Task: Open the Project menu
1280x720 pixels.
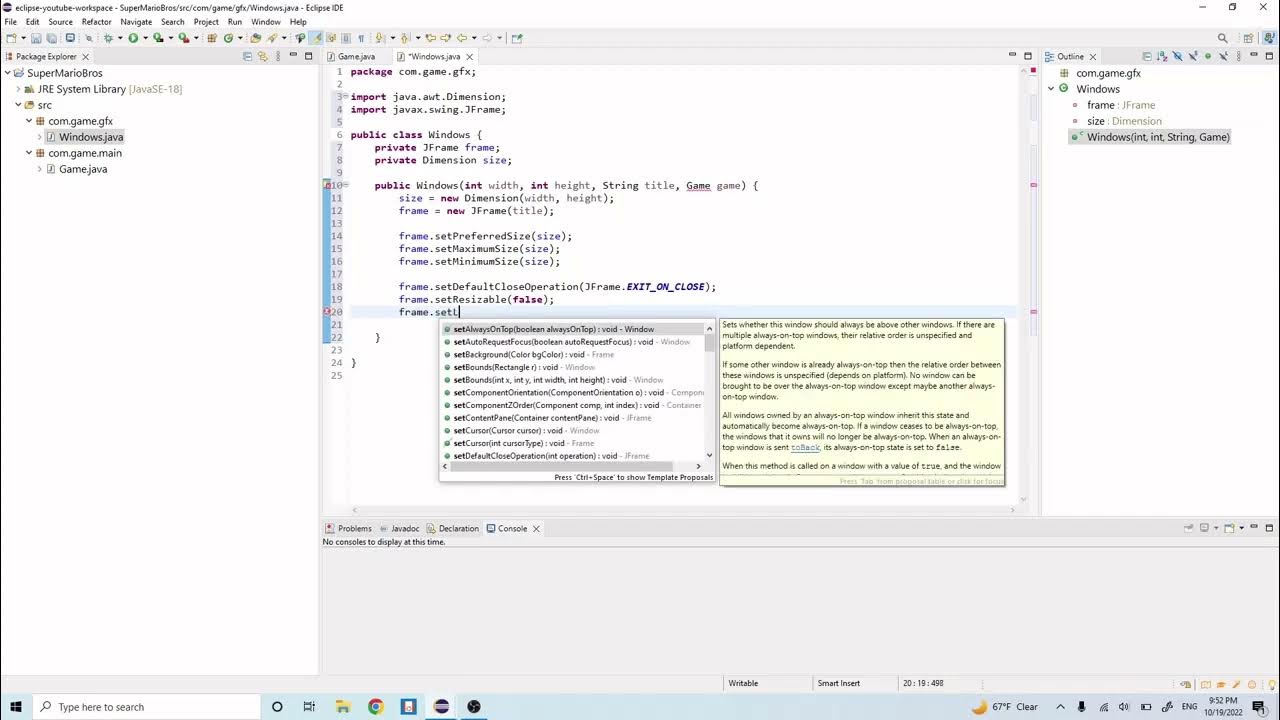Action: pyautogui.click(x=206, y=21)
